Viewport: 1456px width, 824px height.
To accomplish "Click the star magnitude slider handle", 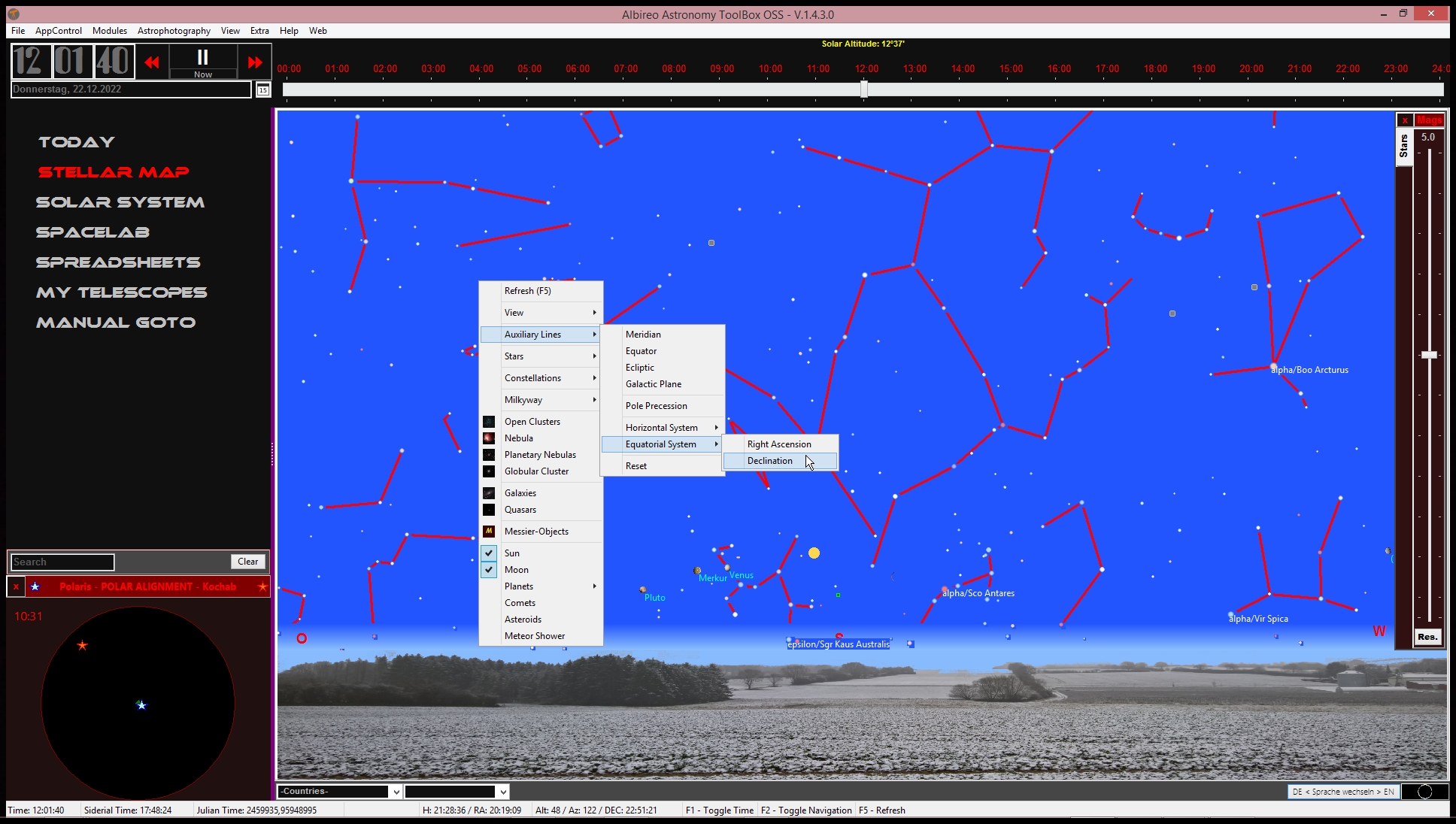I will point(1429,355).
